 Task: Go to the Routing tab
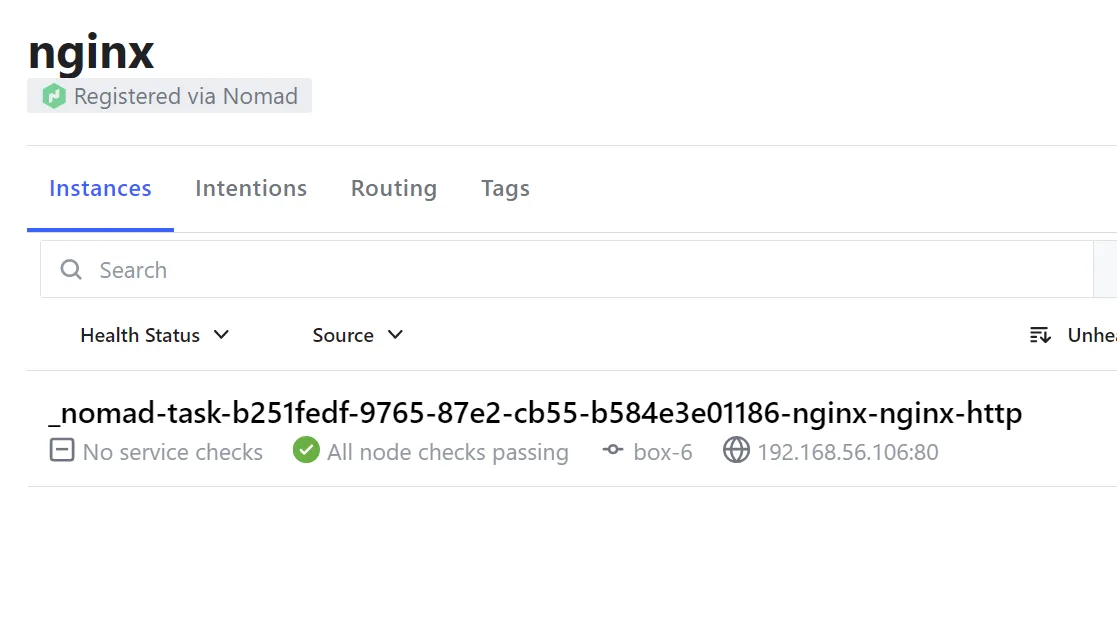[x=394, y=189]
